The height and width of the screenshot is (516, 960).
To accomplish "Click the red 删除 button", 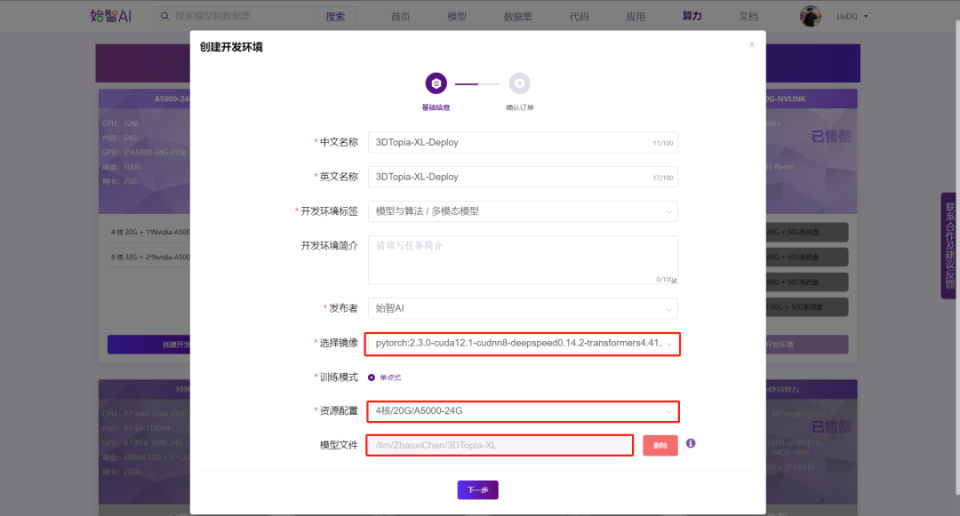I will click(x=660, y=446).
